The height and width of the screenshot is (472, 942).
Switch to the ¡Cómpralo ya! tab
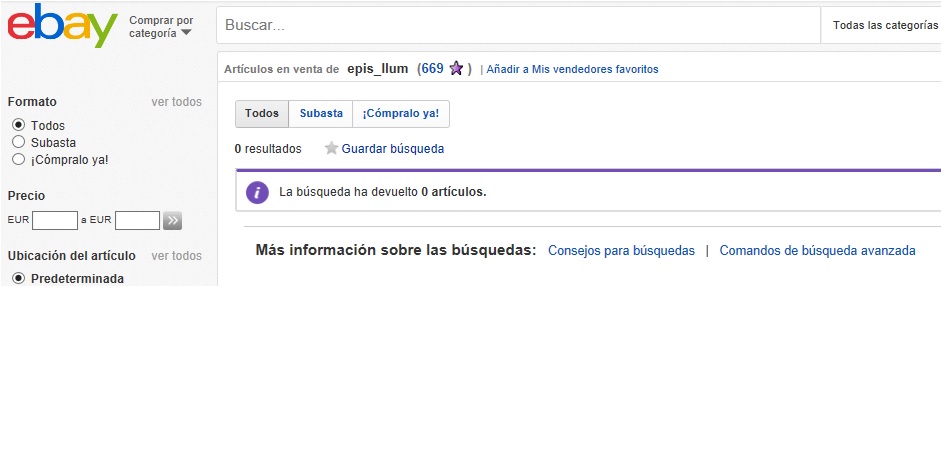pos(401,113)
